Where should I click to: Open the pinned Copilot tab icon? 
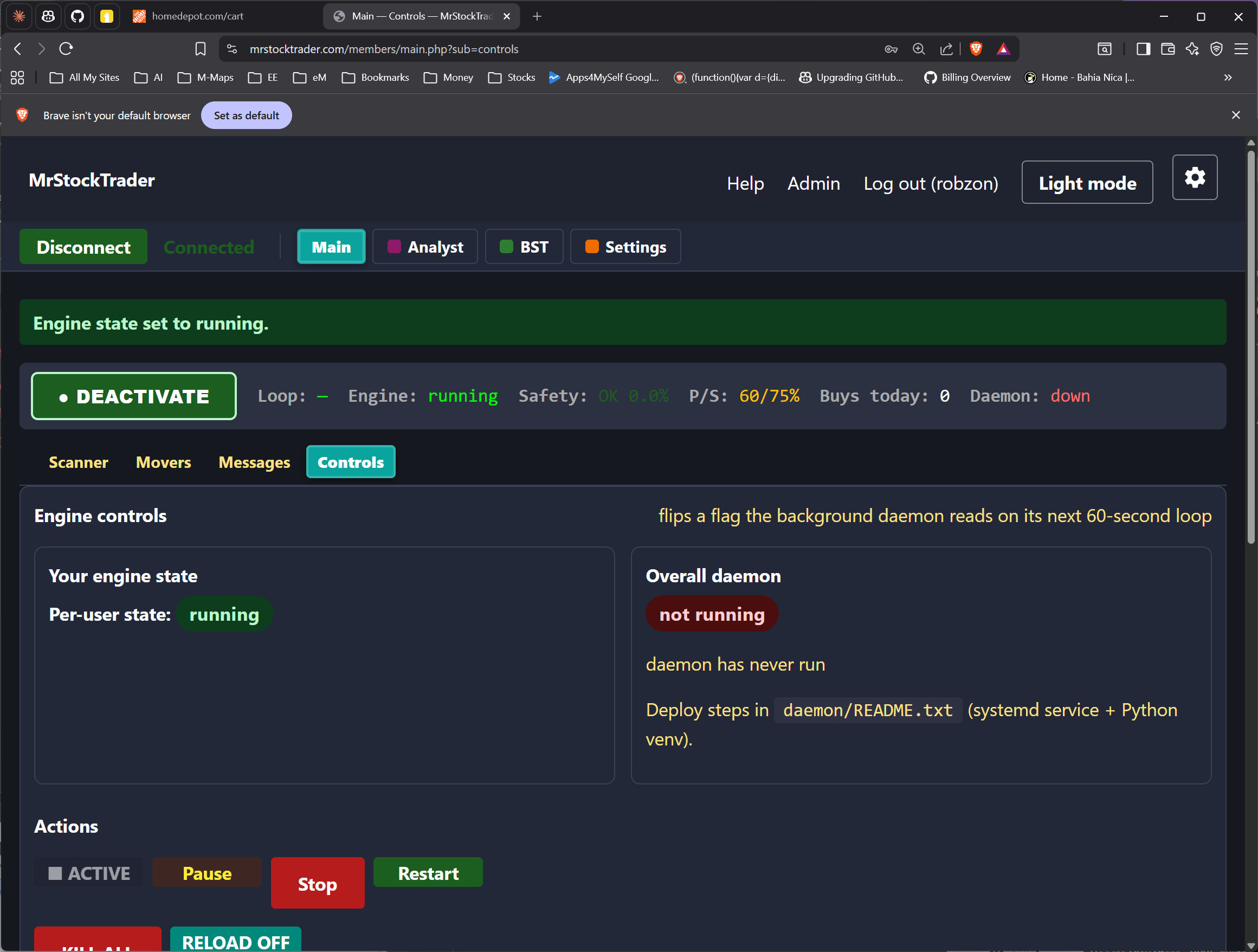pyautogui.click(x=48, y=16)
